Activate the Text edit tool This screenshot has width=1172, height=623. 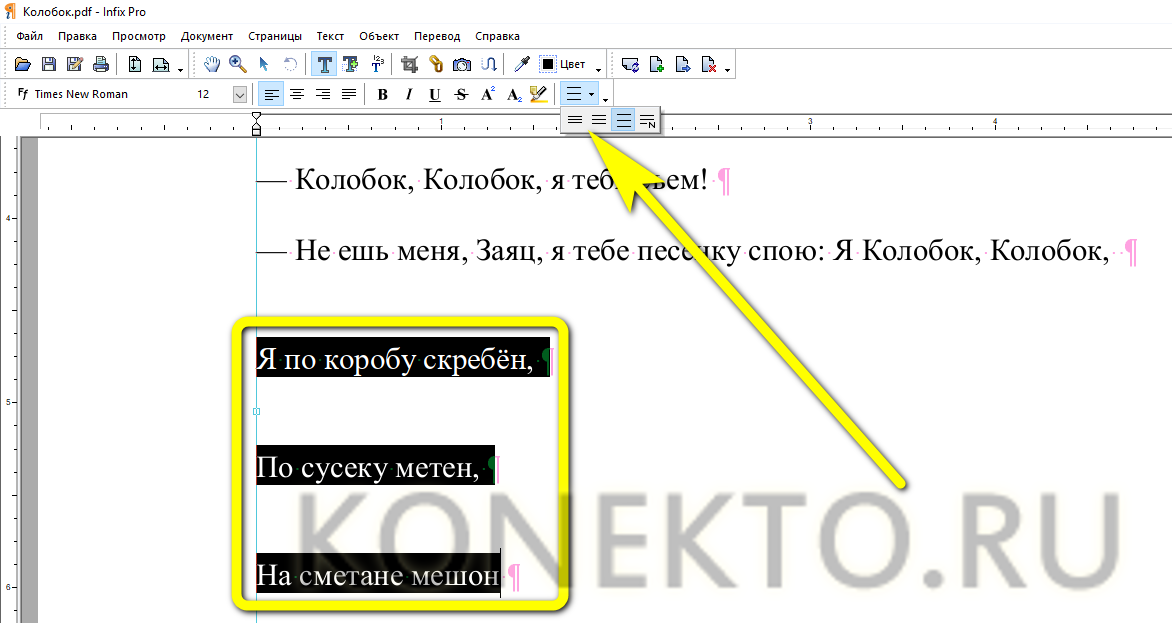tap(325, 64)
